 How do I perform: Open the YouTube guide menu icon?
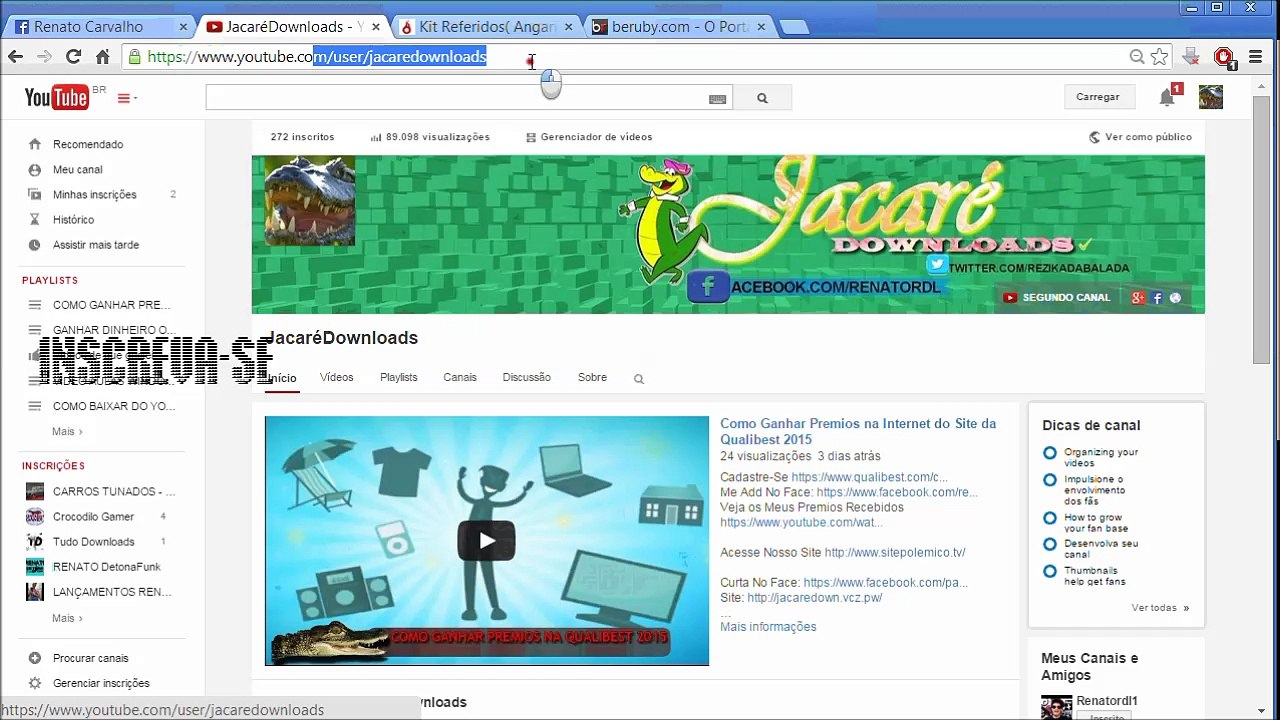pos(127,98)
